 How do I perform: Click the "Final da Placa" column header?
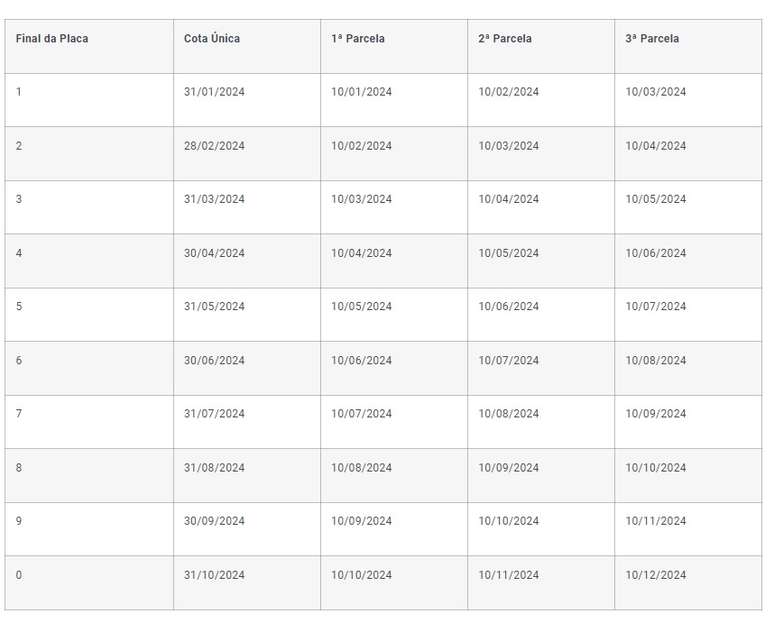coord(52,39)
